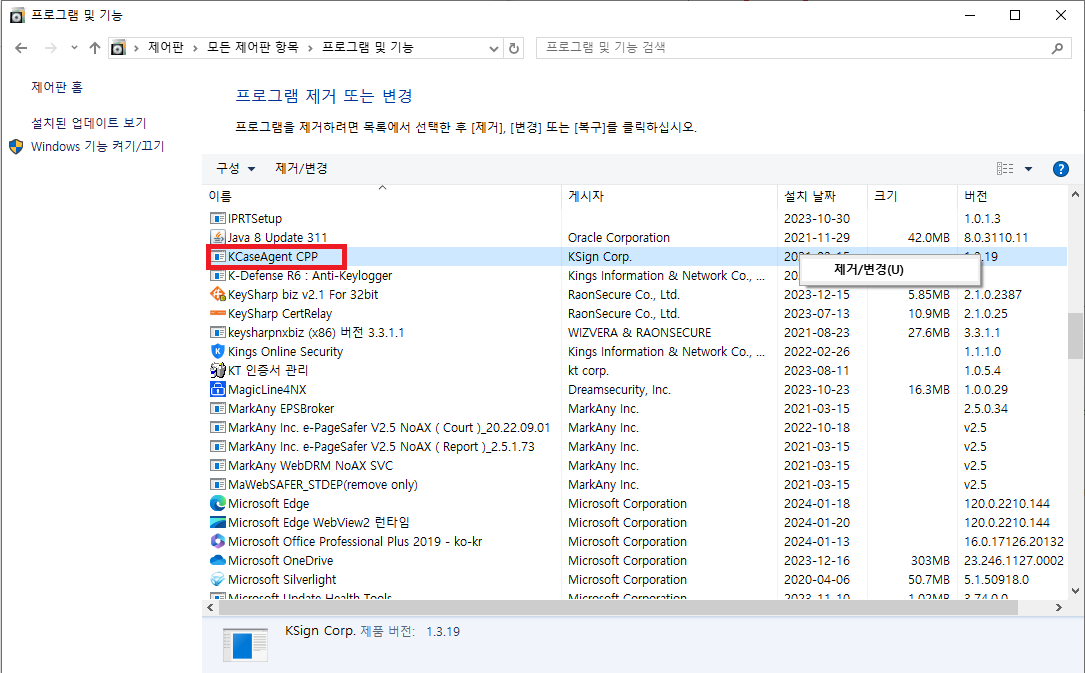The width and height of the screenshot is (1085, 673).
Task: Click the Microsoft Edge WebView2 런타임 icon
Action: point(218,523)
